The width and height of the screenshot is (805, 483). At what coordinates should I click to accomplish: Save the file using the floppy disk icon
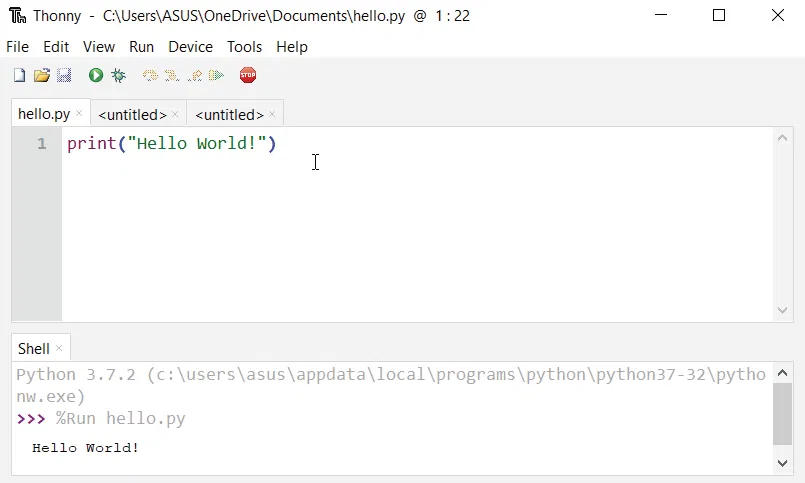(64, 76)
